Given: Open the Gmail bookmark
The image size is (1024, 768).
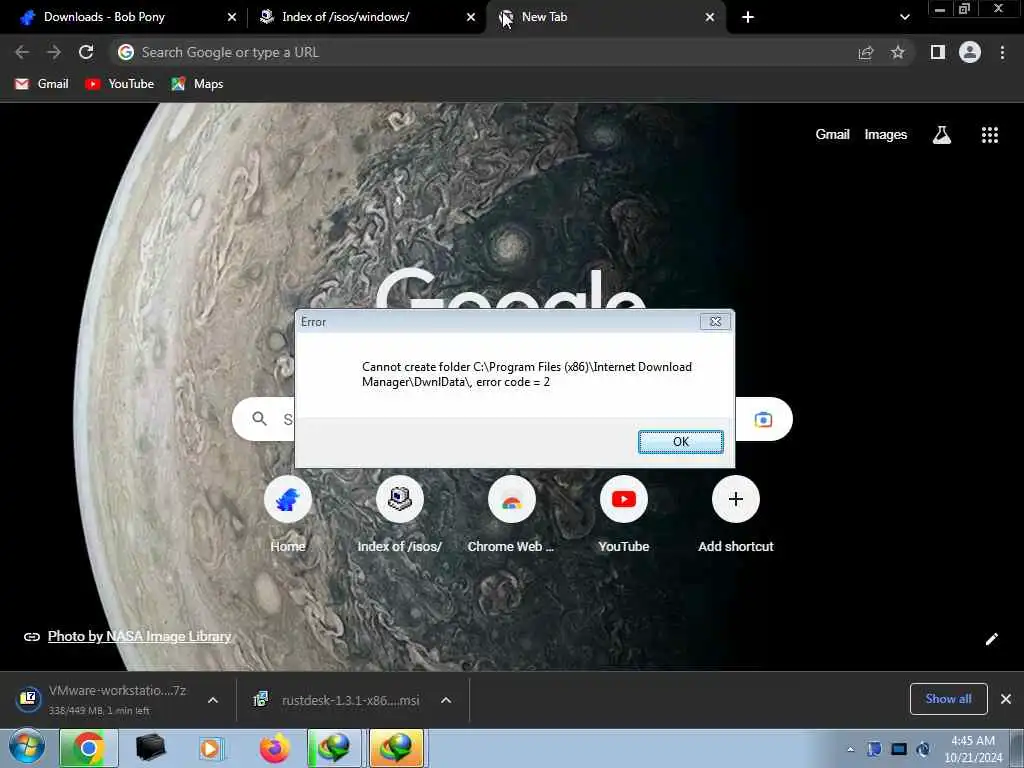Looking at the screenshot, I should pyautogui.click(x=42, y=84).
